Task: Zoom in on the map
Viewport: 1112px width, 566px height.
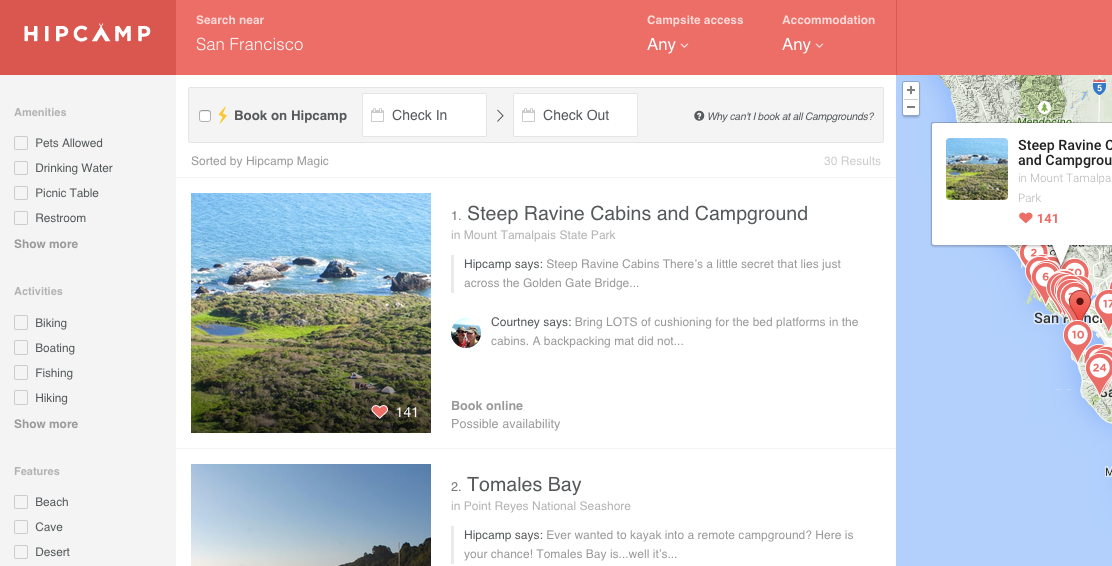Action: [911, 91]
